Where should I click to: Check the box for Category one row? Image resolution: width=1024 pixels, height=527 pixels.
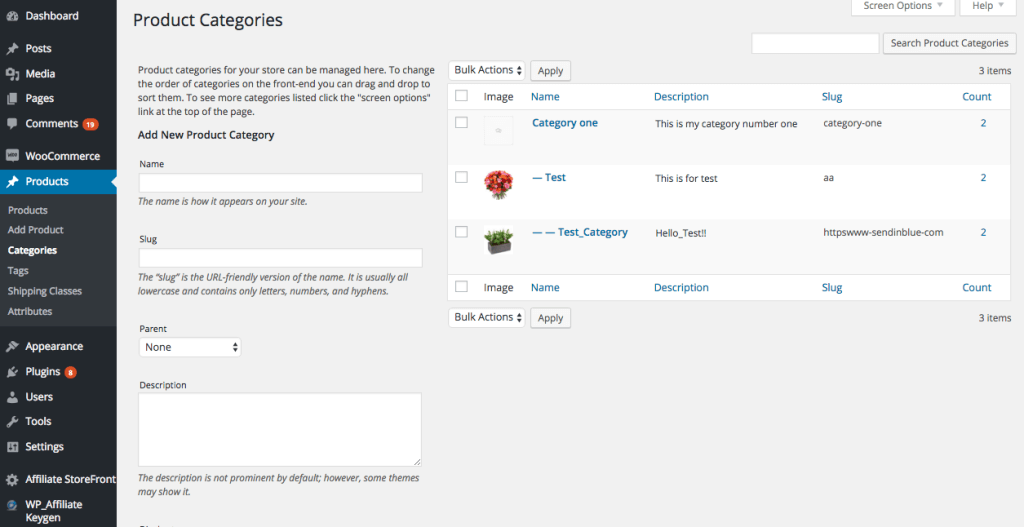tap(461, 122)
